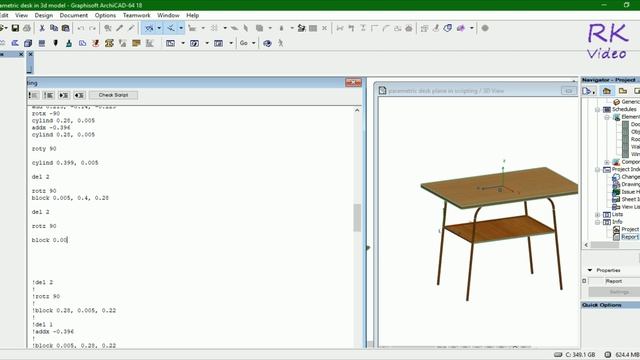Open the Window menu
The width and height of the screenshot is (640, 360).
pyautogui.click(x=168, y=15)
